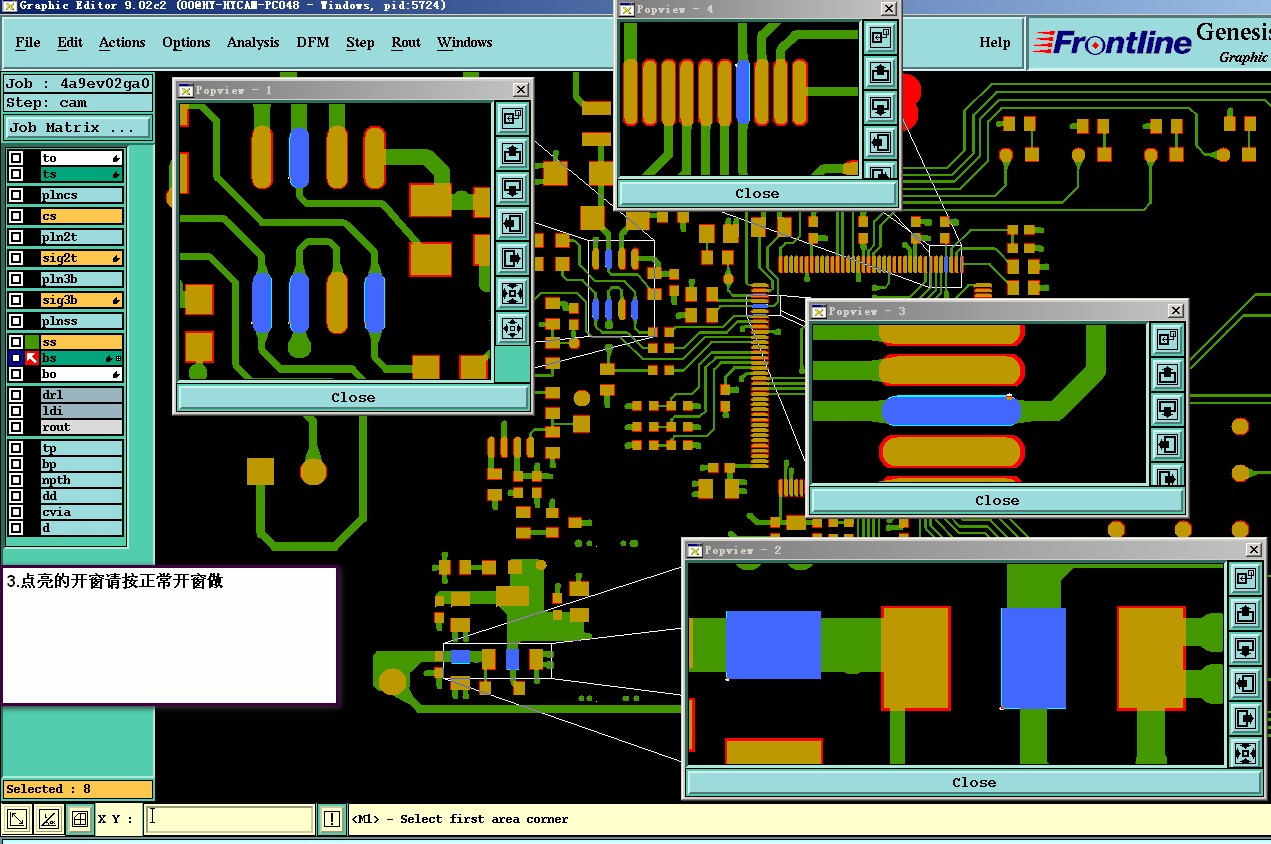This screenshot has height=844, width=1271.
Task: Toggle the checkbox for layer bs
Action: pos(16,358)
